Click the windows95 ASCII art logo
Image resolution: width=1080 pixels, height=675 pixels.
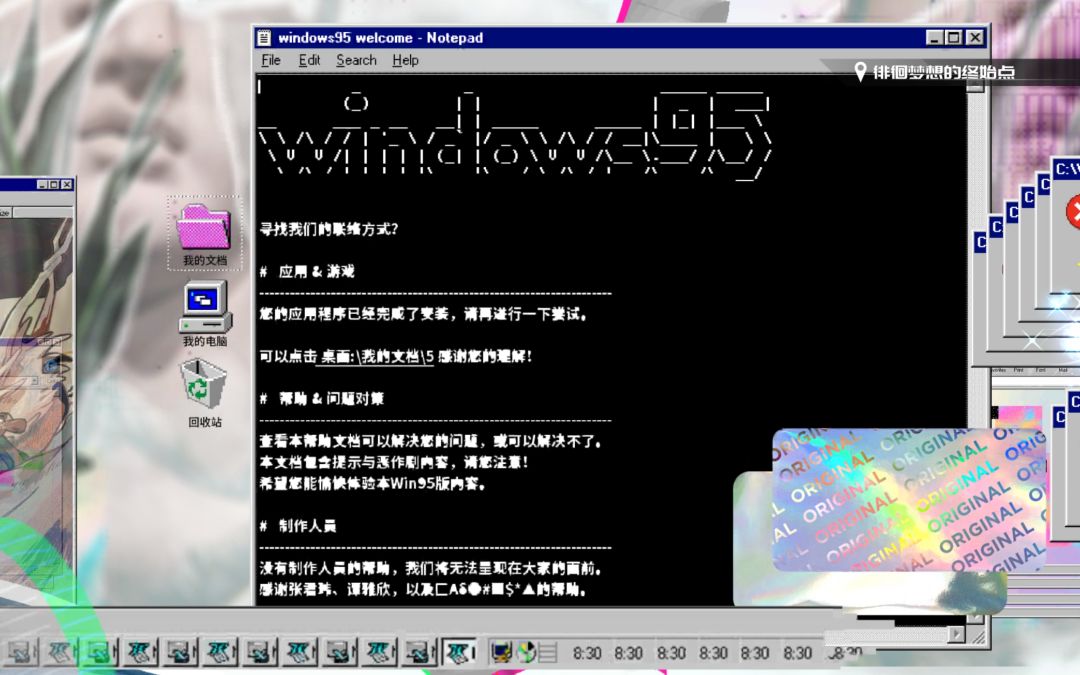point(515,135)
